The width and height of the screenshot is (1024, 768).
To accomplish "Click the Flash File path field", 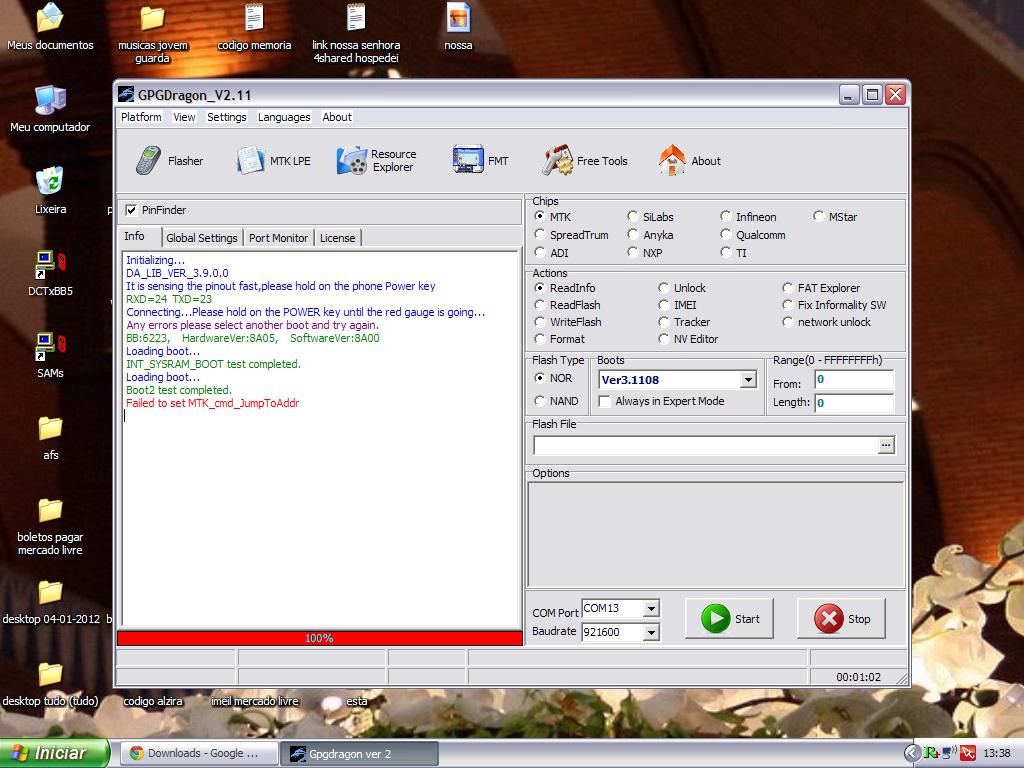I will click(x=706, y=445).
